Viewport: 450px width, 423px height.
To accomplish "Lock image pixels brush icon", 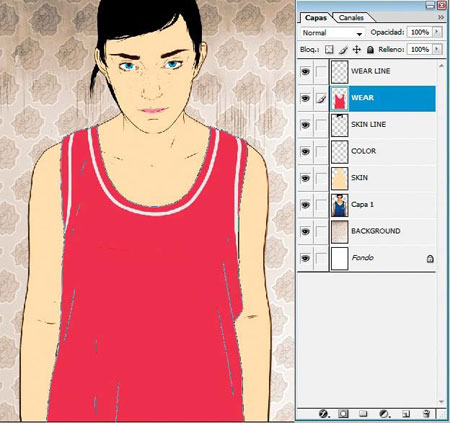I will coord(343,50).
